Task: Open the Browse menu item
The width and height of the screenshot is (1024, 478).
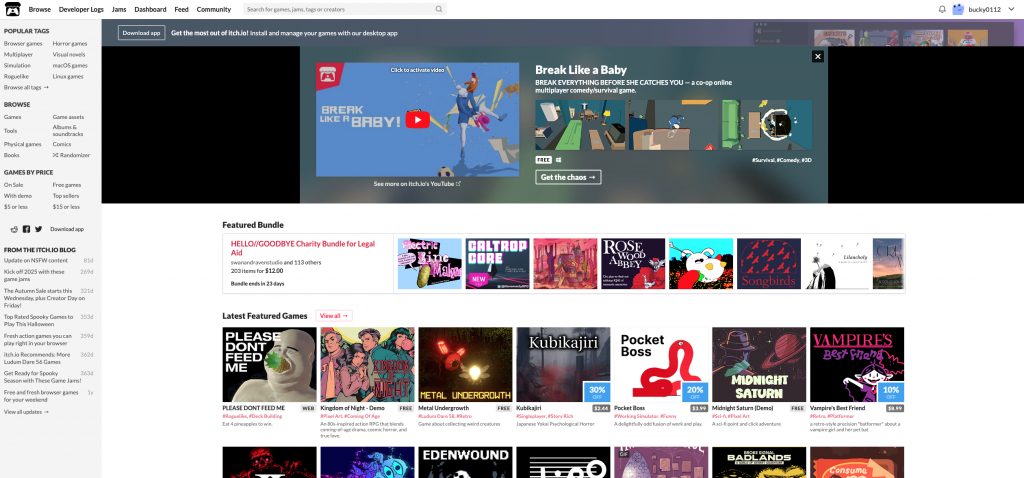Action: [x=40, y=9]
